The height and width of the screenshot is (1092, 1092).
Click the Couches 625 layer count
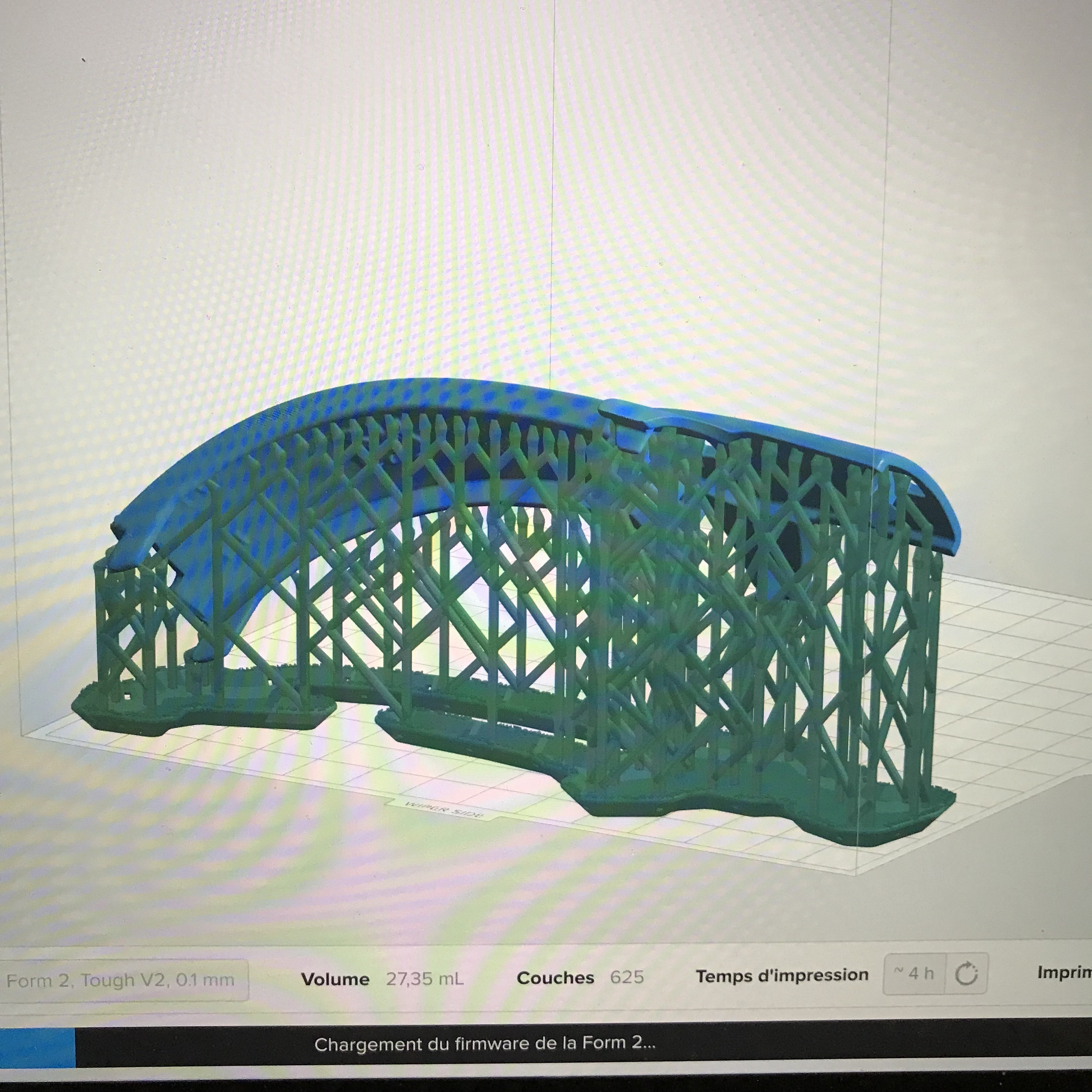[627, 977]
